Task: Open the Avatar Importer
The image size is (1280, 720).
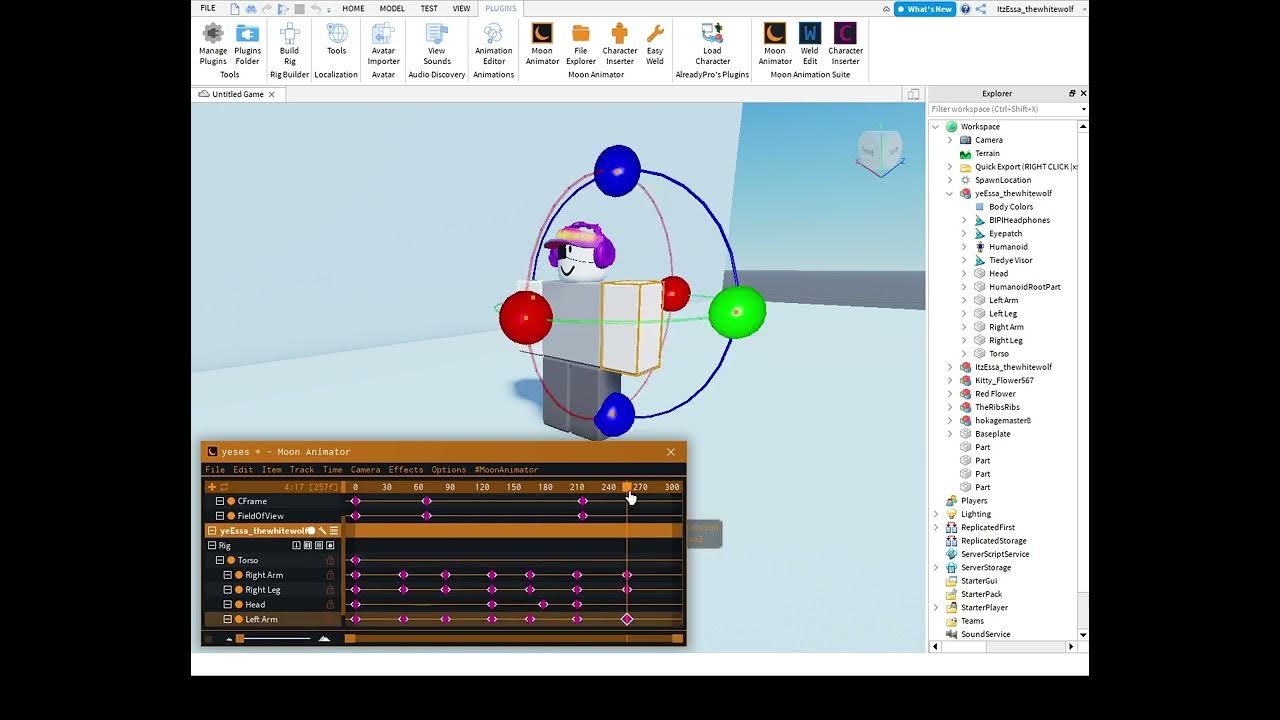Action: (383, 45)
